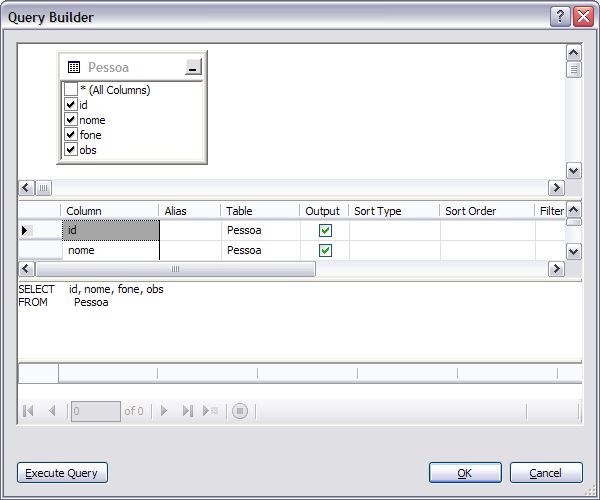Viewport: 600px width, 500px height.
Task: Click the Cancel button
Action: [x=546, y=473]
